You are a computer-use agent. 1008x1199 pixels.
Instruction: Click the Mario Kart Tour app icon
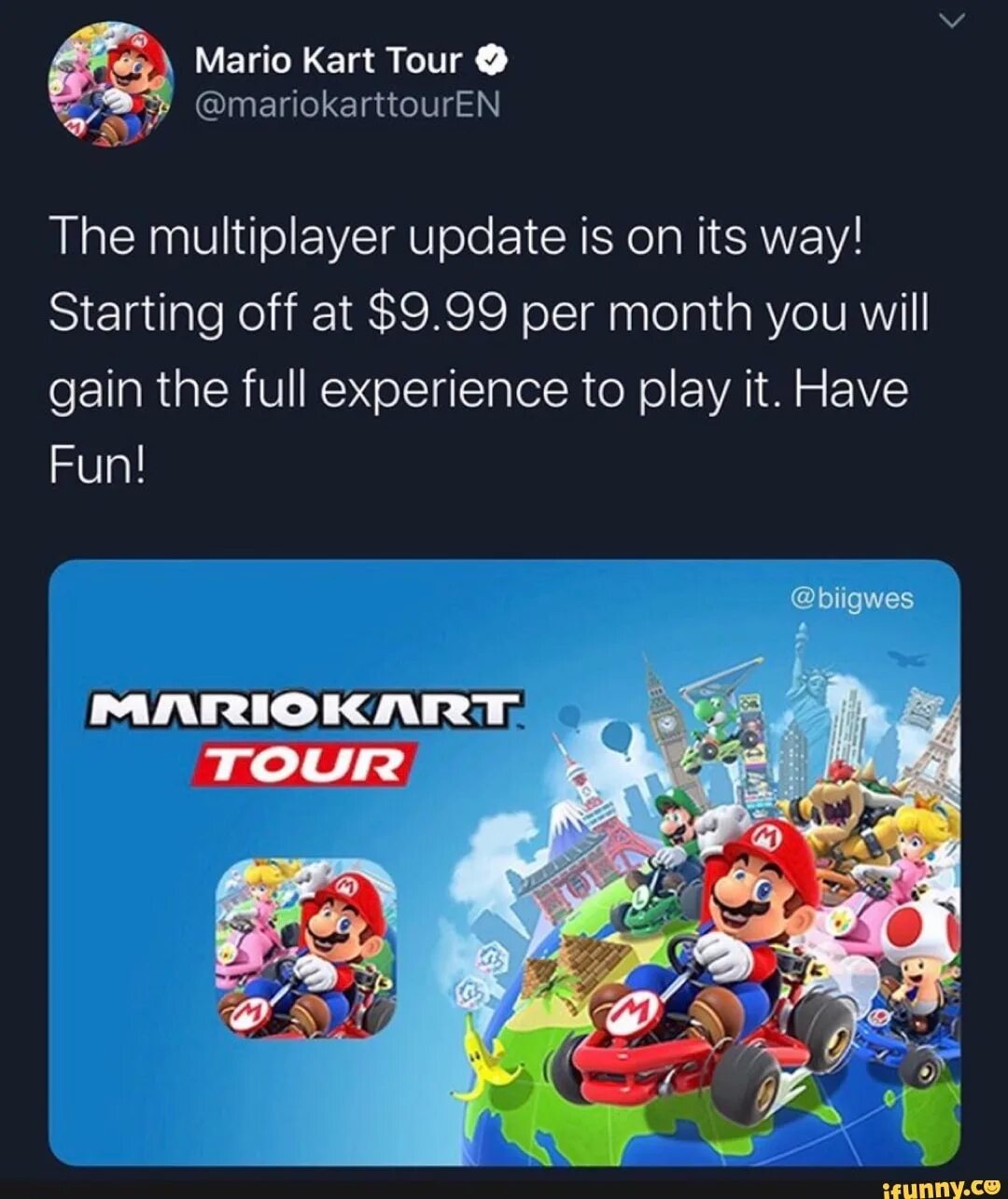[305, 949]
